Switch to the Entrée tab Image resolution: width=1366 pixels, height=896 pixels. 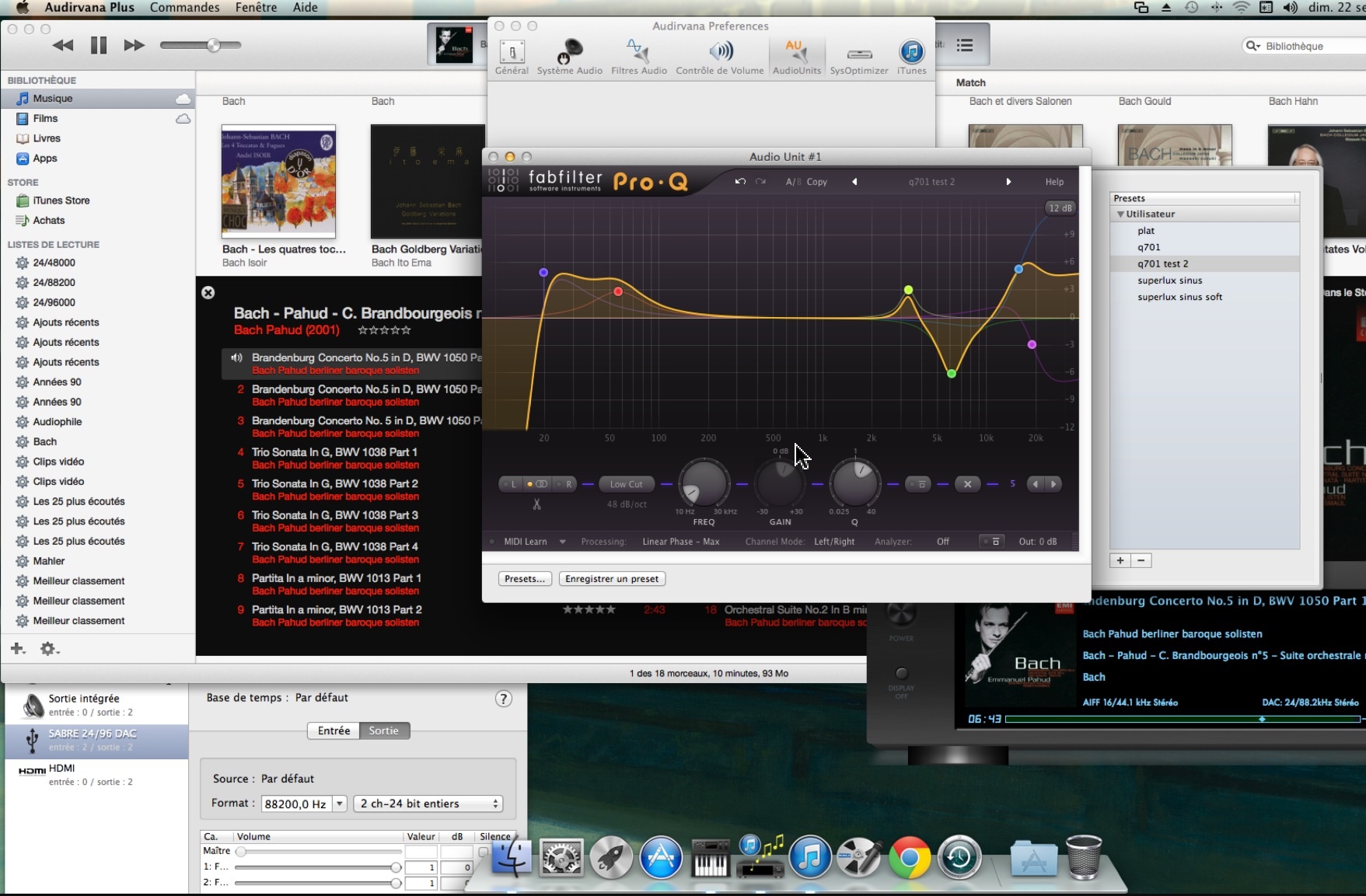(334, 730)
